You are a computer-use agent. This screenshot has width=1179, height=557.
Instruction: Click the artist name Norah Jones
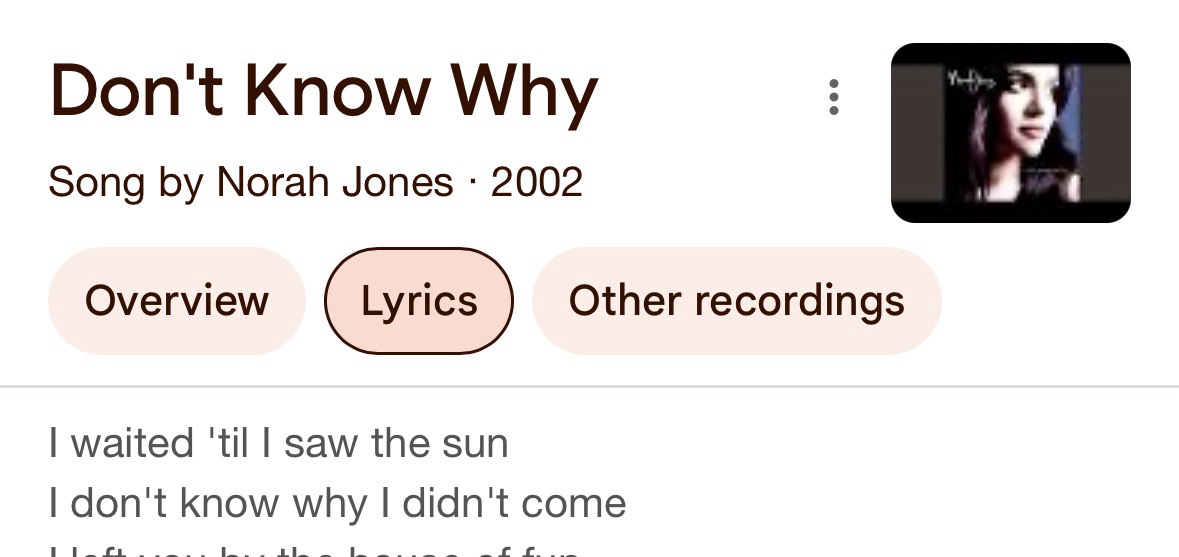[335, 182]
